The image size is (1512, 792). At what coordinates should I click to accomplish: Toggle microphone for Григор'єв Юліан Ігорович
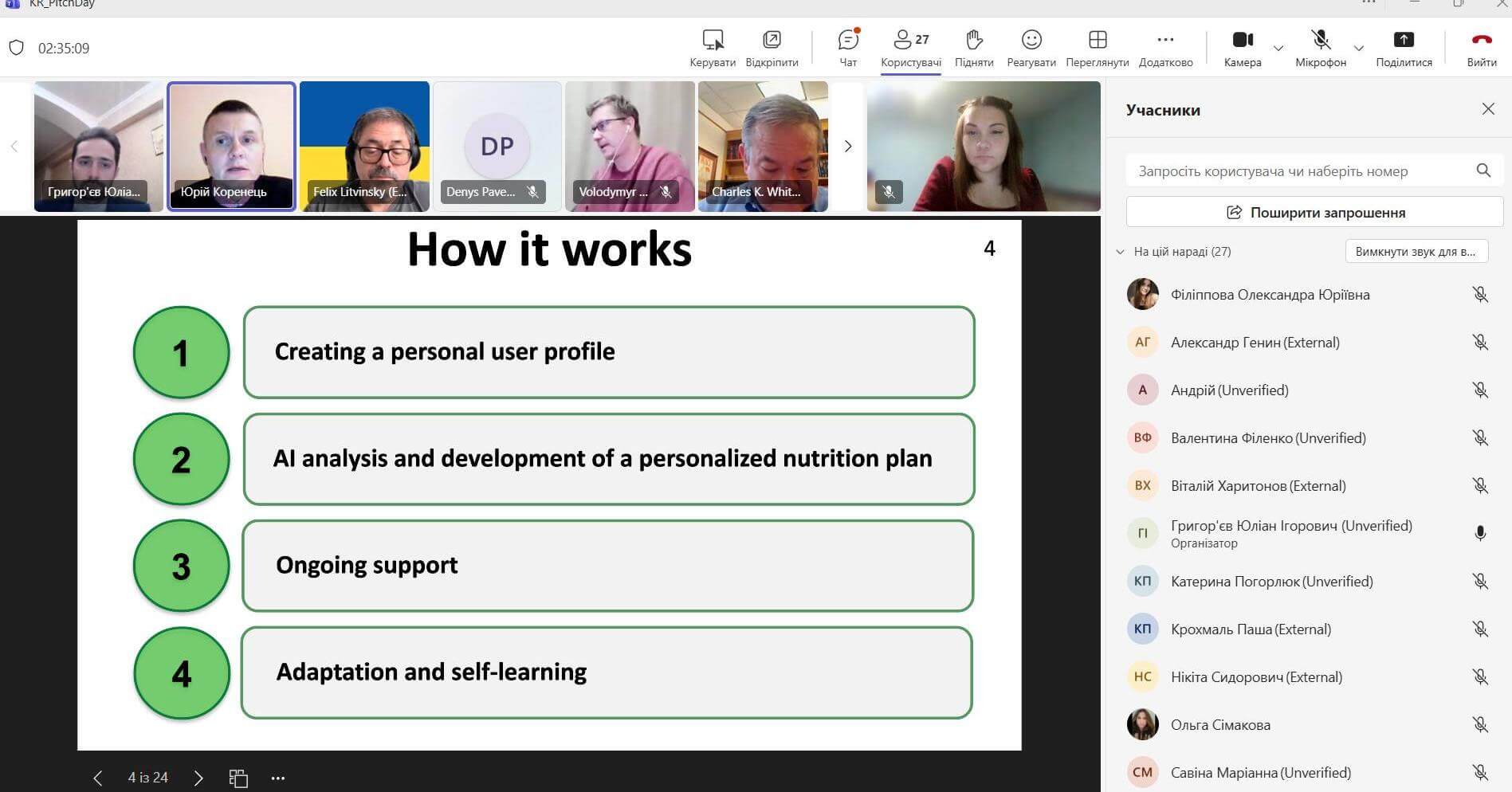[1479, 534]
